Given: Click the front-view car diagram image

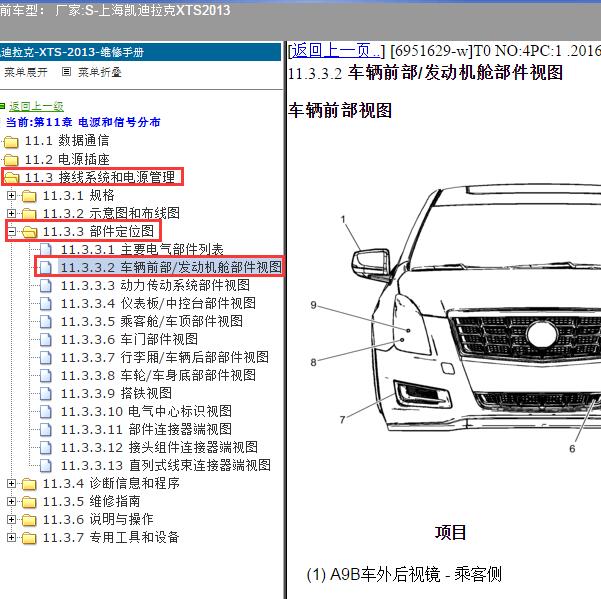Looking at the screenshot, I should coord(456,318).
